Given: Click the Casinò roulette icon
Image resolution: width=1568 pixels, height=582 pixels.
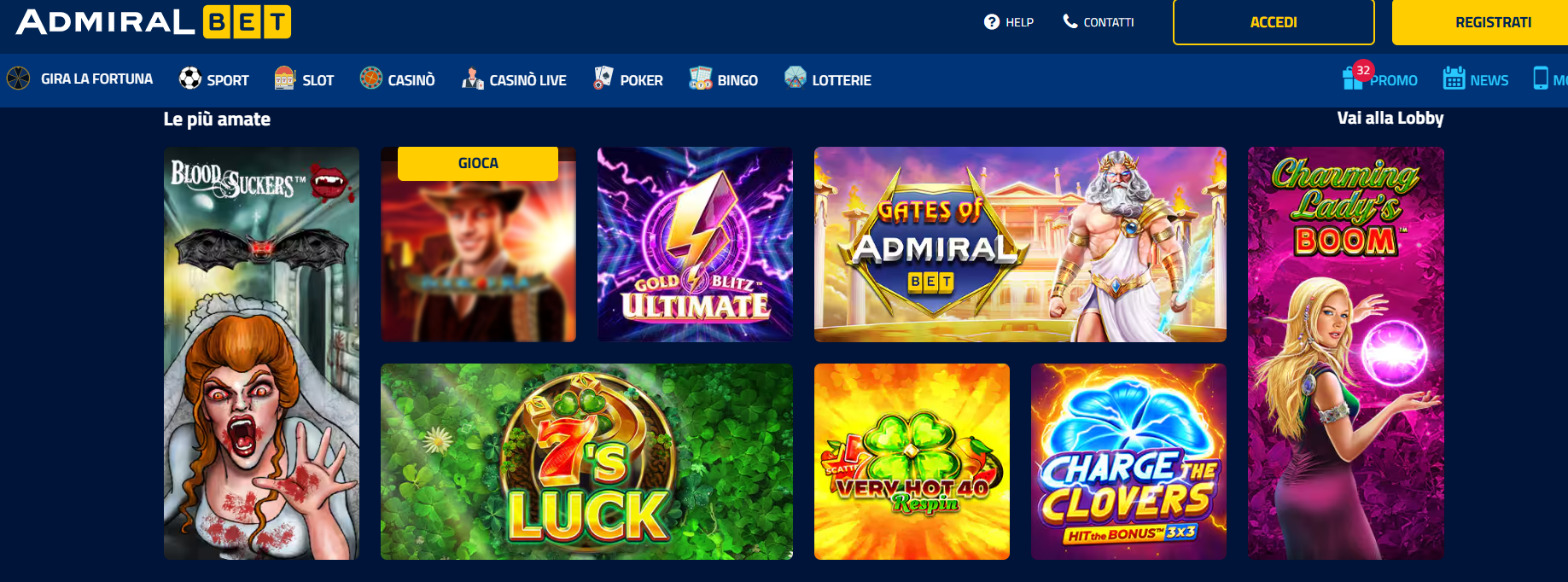Looking at the screenshot, I should 370,79.
